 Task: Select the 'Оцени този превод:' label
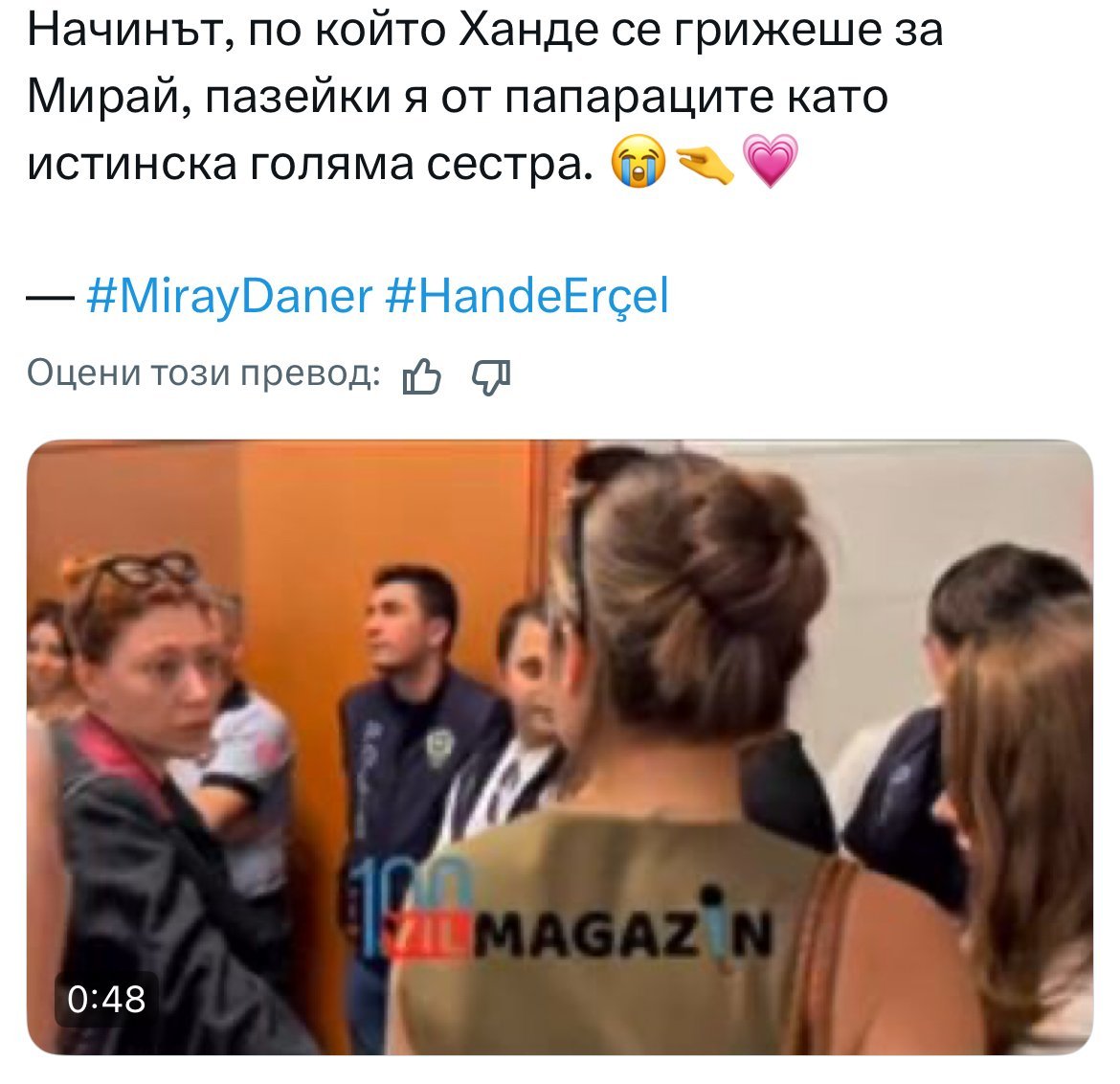click(204, 373)
